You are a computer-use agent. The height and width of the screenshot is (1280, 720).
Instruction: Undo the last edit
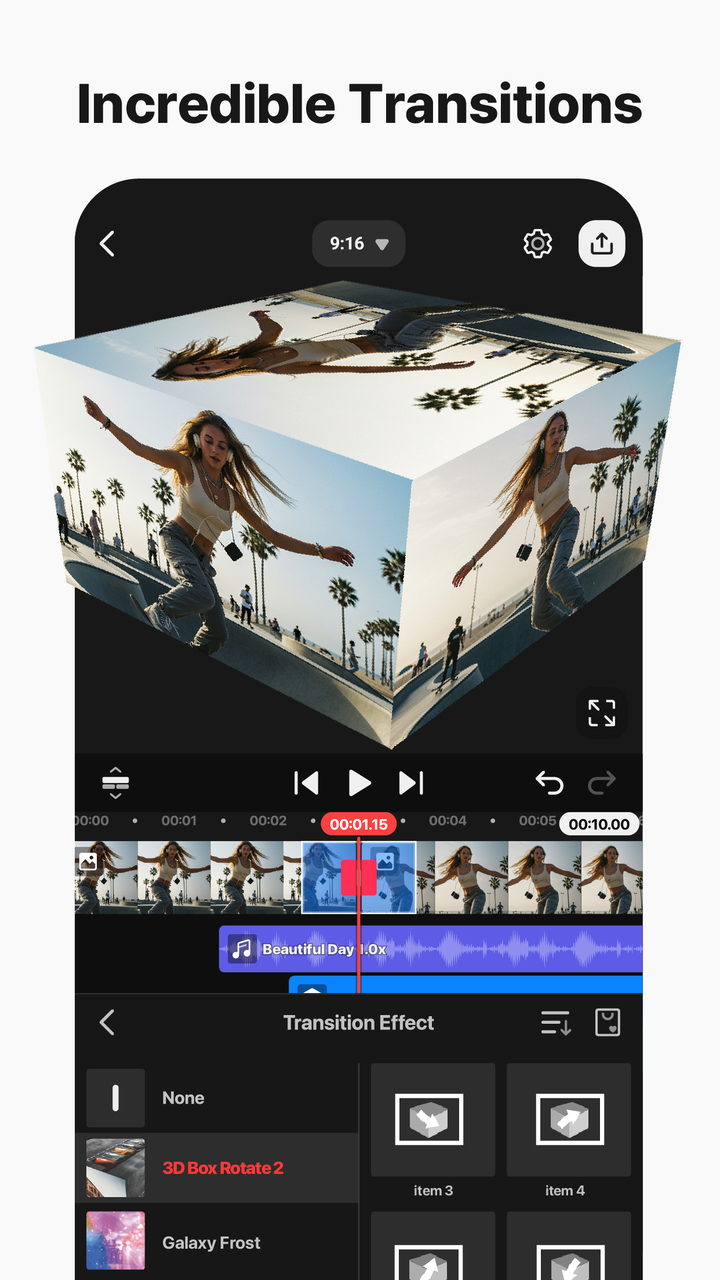click(549, 783)
